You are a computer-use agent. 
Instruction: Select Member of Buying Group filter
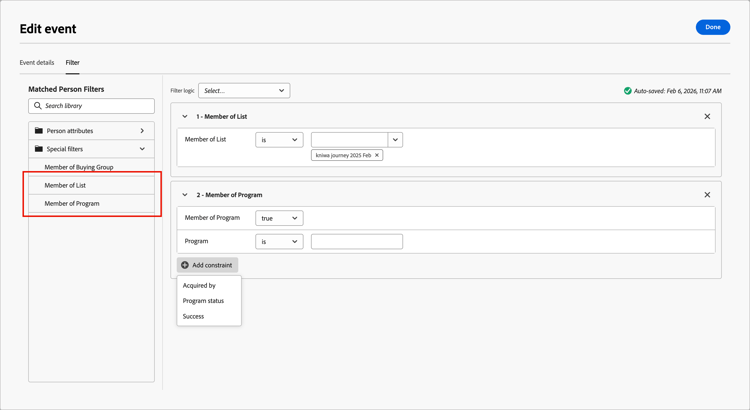pos(79,167)
